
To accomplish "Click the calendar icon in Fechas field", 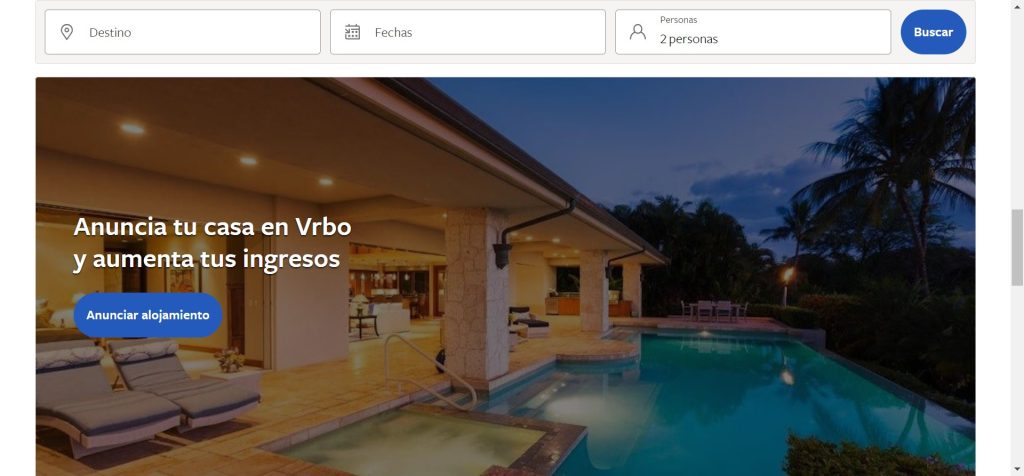I will tap(352, 32).
